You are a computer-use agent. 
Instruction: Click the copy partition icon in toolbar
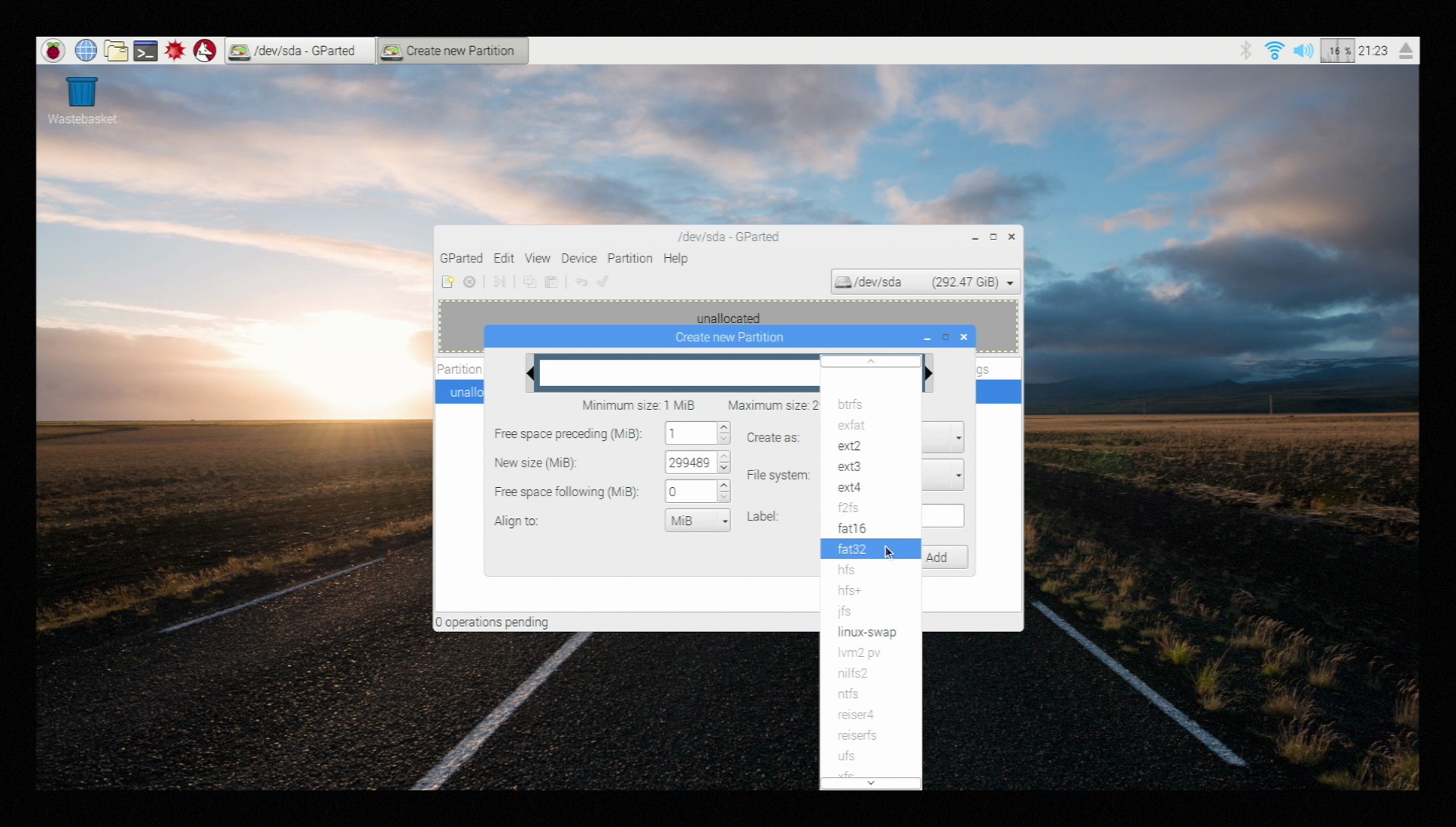[x=529, y=282]
